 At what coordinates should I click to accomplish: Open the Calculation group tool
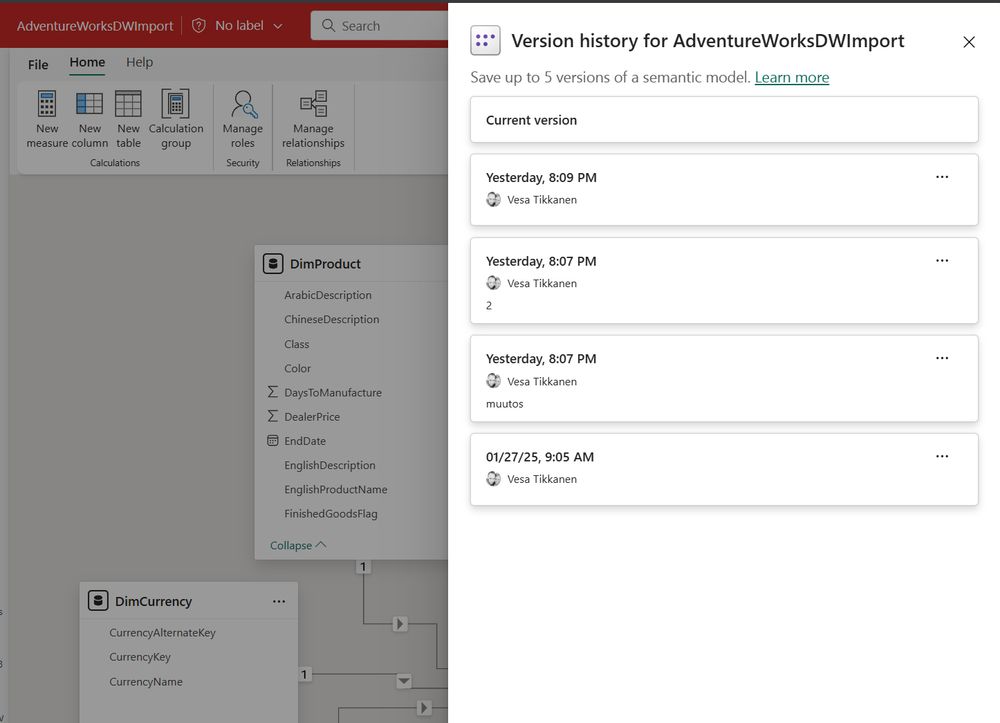point(175,119)
